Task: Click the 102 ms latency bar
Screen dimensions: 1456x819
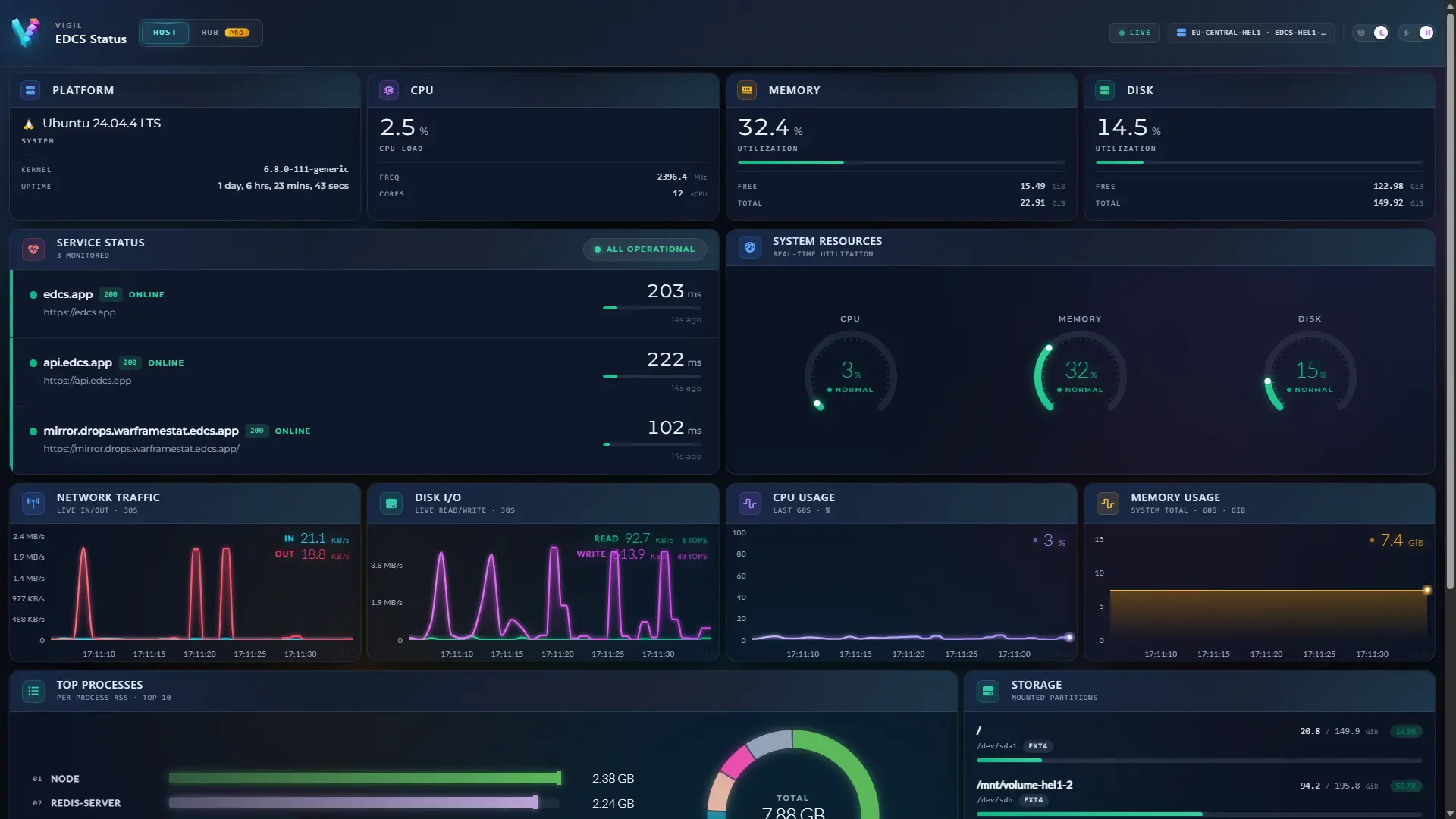Action: pos(651,444)
